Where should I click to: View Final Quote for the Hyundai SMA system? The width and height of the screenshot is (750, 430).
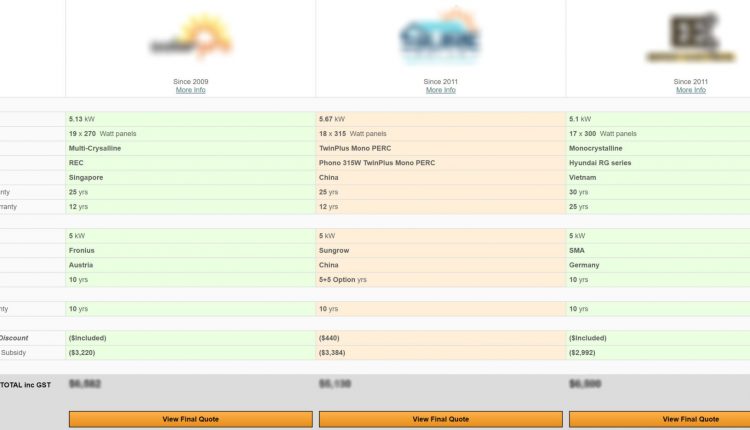pyautogui.click(x=660, y=419)
